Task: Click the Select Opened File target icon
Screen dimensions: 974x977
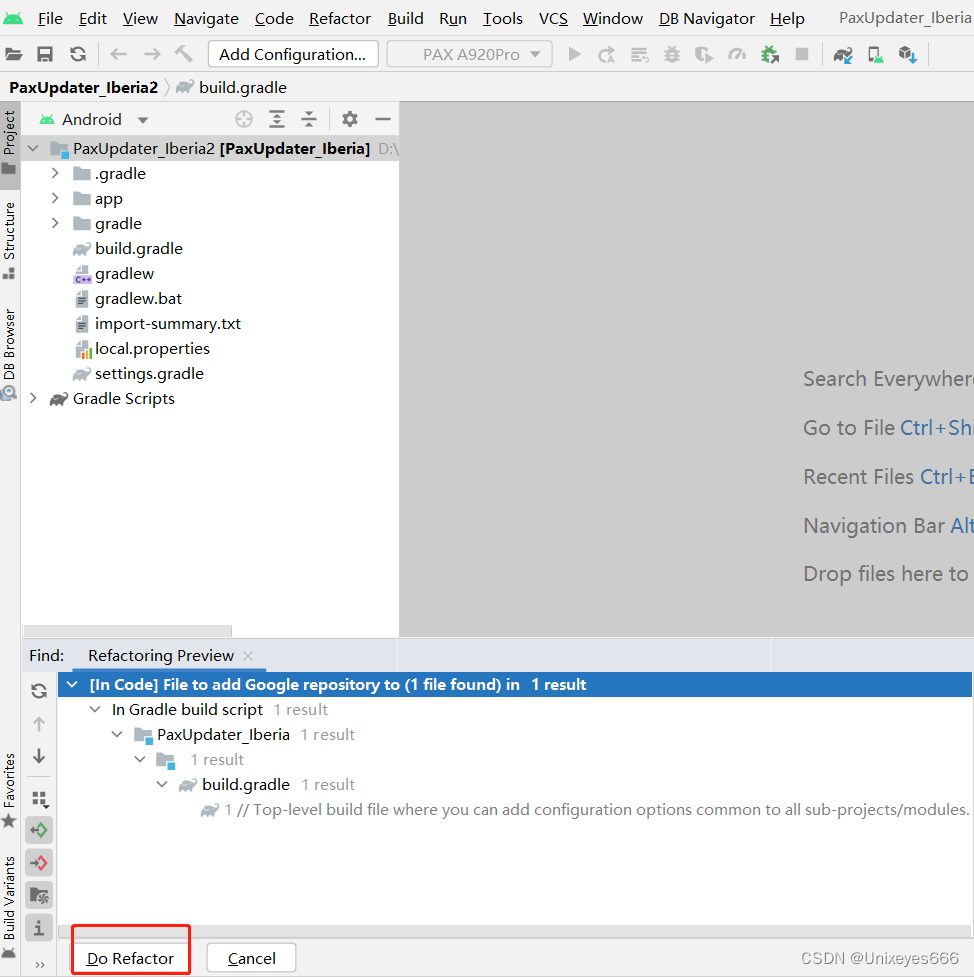Action: coord(244,119)
